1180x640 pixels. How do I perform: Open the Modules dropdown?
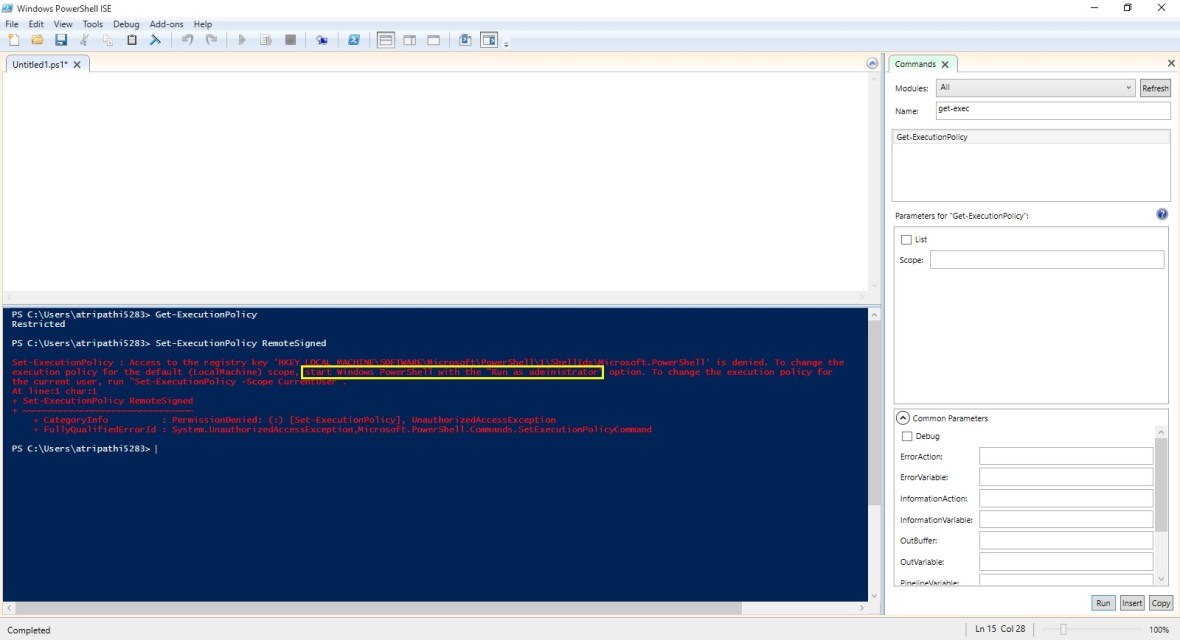tap(1035, 88)
